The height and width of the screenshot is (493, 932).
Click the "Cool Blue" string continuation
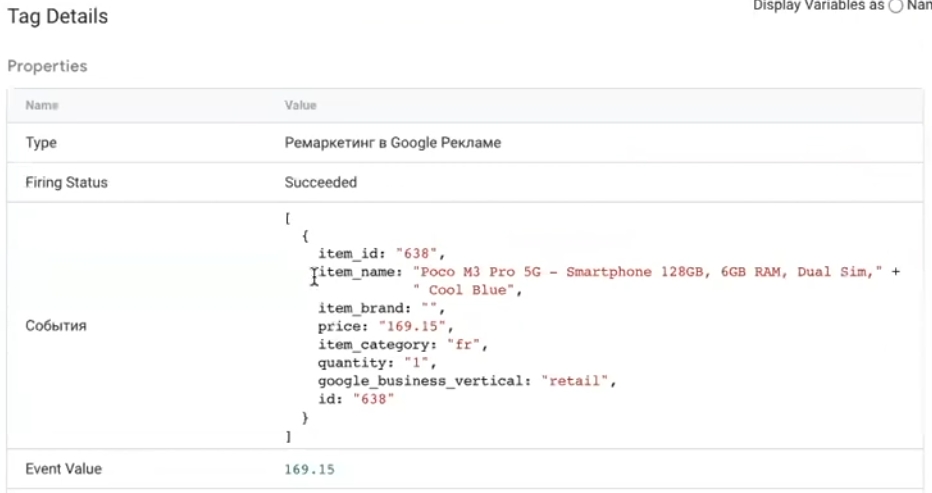(x=467, y=290)
